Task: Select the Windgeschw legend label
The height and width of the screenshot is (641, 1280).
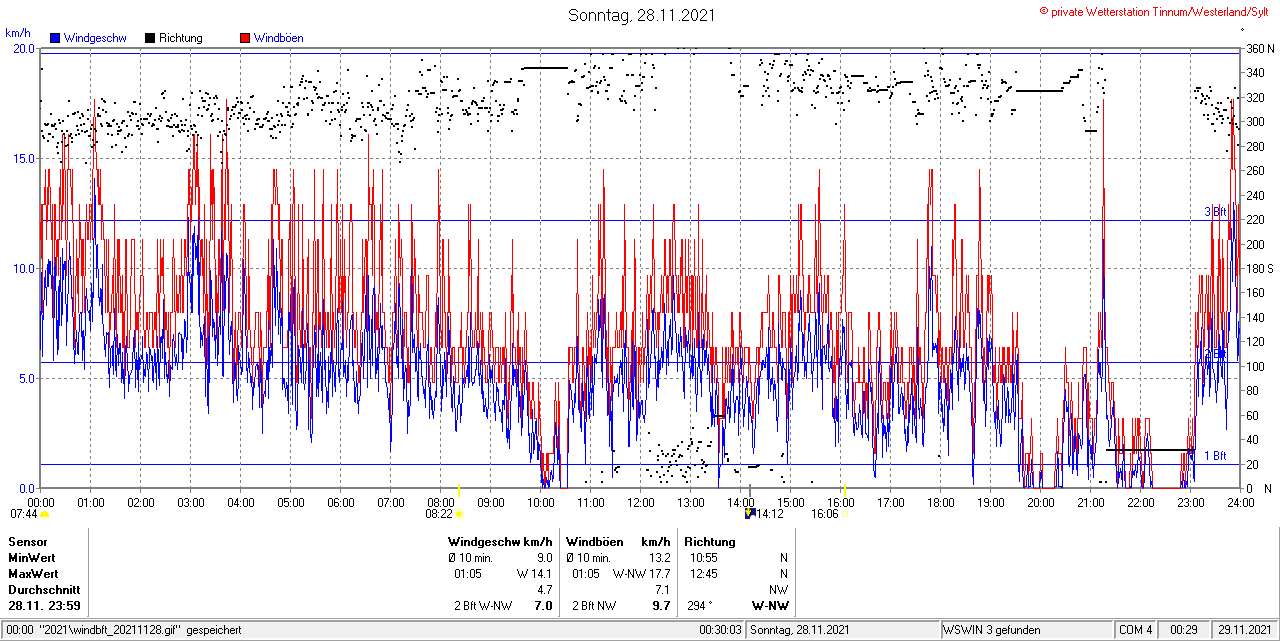Action: point(95,38)
